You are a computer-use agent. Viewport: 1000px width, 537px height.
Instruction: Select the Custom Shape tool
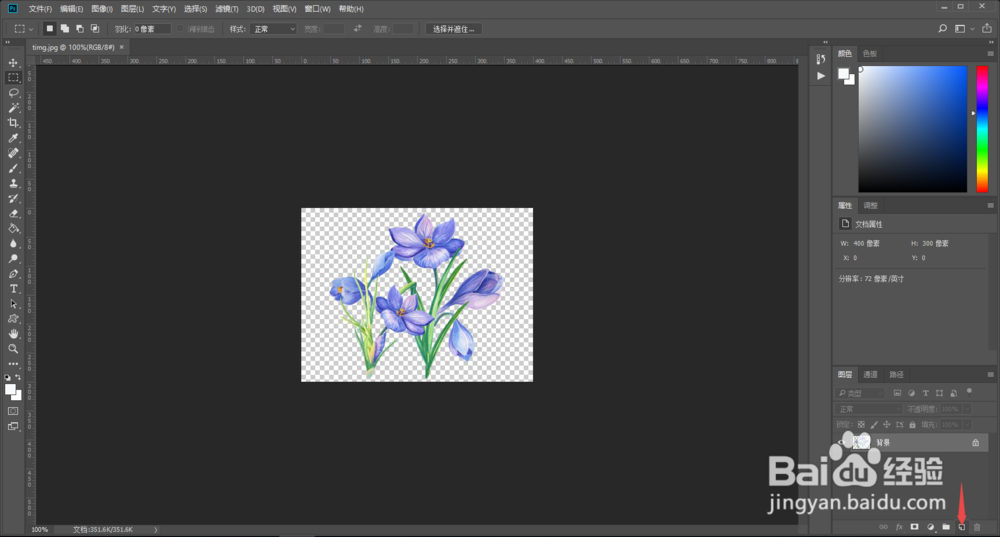pyautogui.click(x=13, y=319)
